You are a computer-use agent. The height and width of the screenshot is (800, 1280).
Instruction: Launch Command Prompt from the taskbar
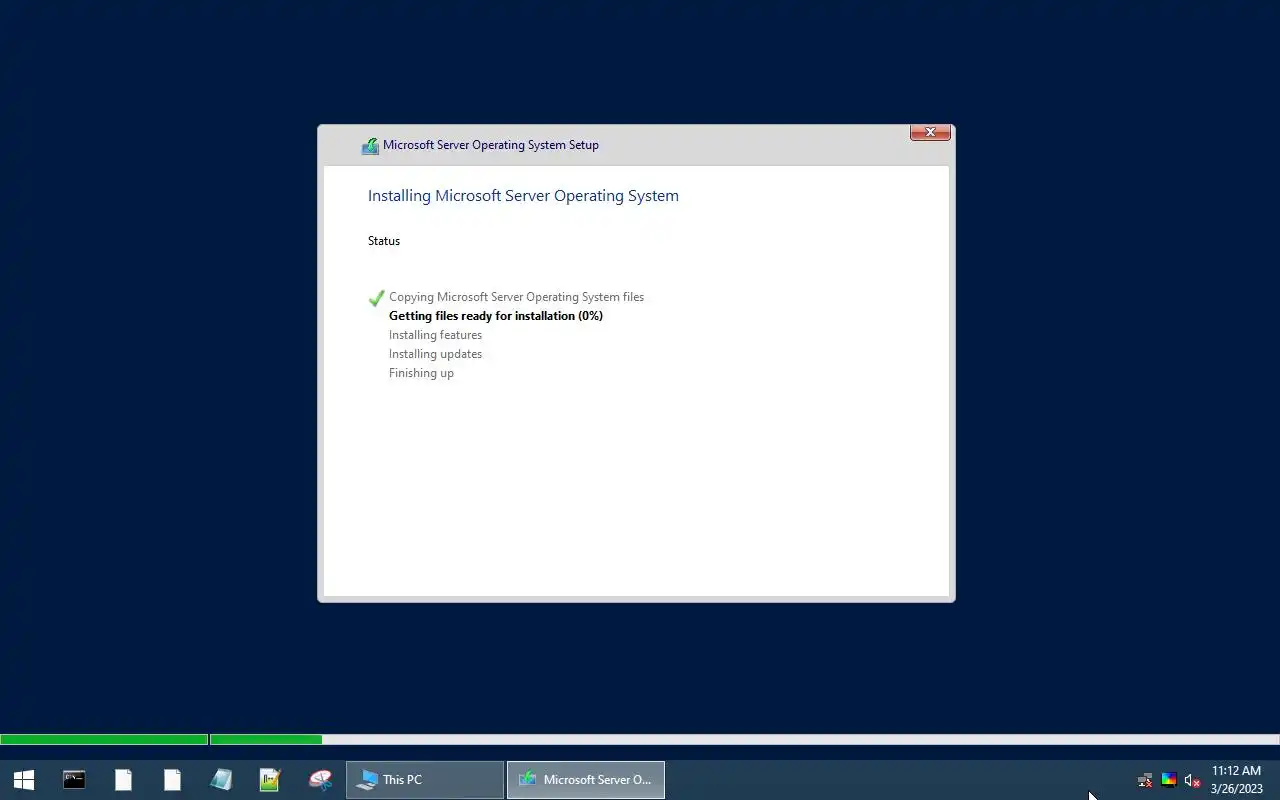(x=74, y=780)
